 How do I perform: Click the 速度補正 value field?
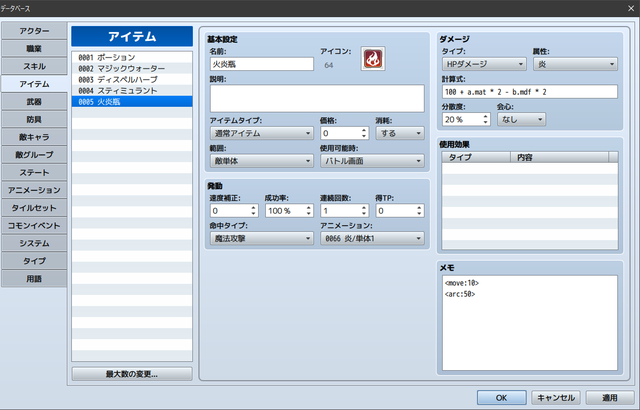point(230,211)
